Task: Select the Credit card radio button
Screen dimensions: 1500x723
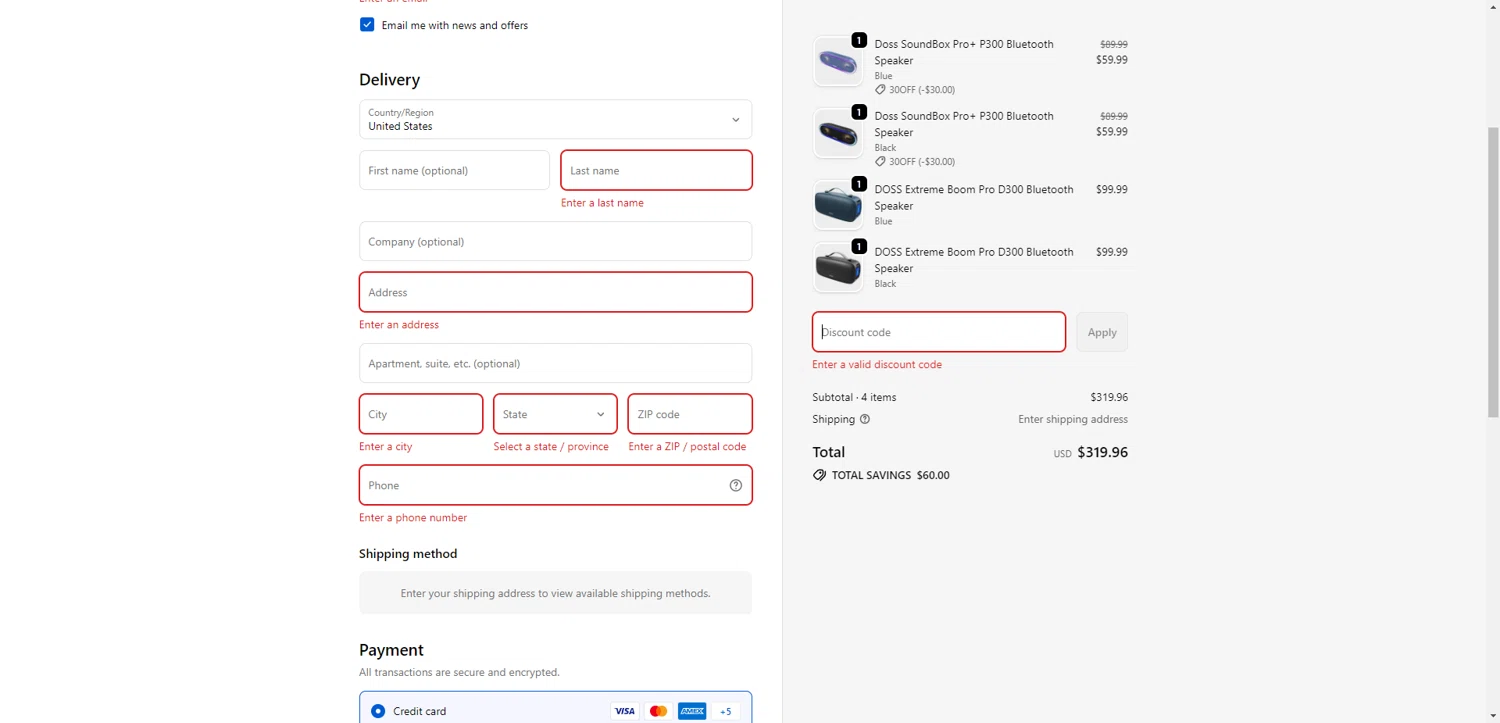Action: pos(378,711)
